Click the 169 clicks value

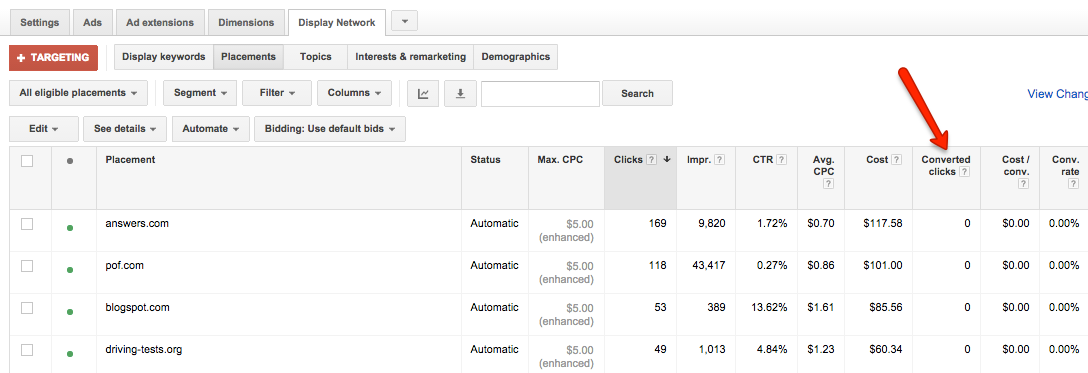tap(658, 223)
